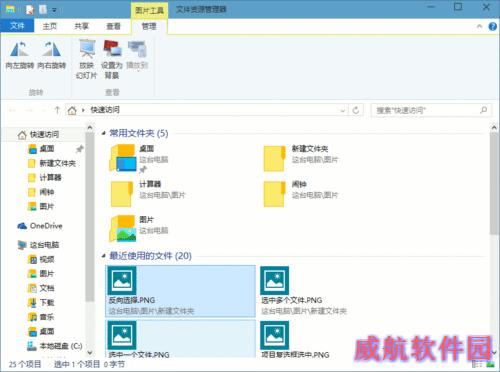Select the 计算器 folder in 常用文件夹
The image size is (500, 372).
[x=147, y=194]
